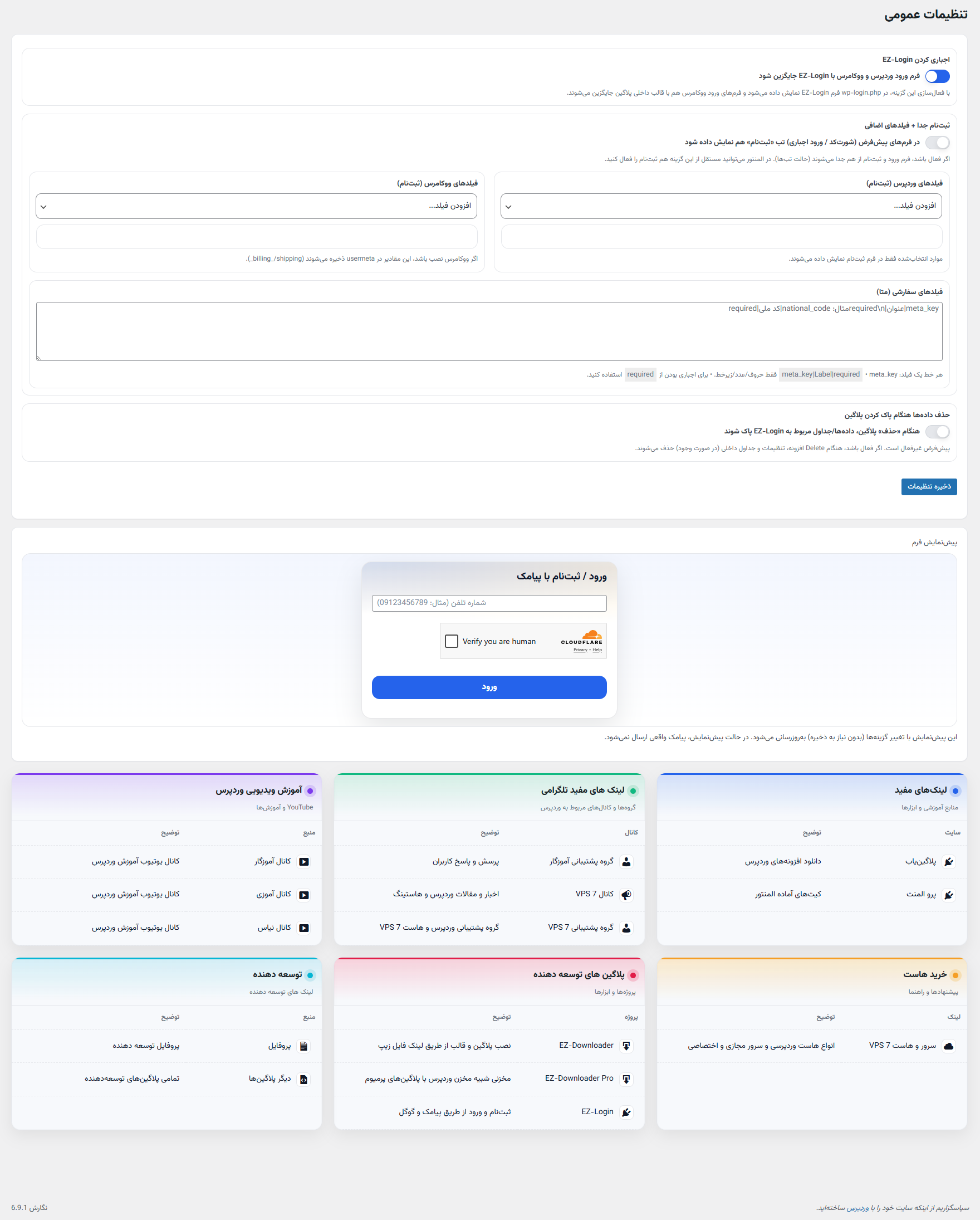
Task: Click the دیگر پلاگین‌ها code icon
Action: pyautogui.click(x=303, y=1079)
